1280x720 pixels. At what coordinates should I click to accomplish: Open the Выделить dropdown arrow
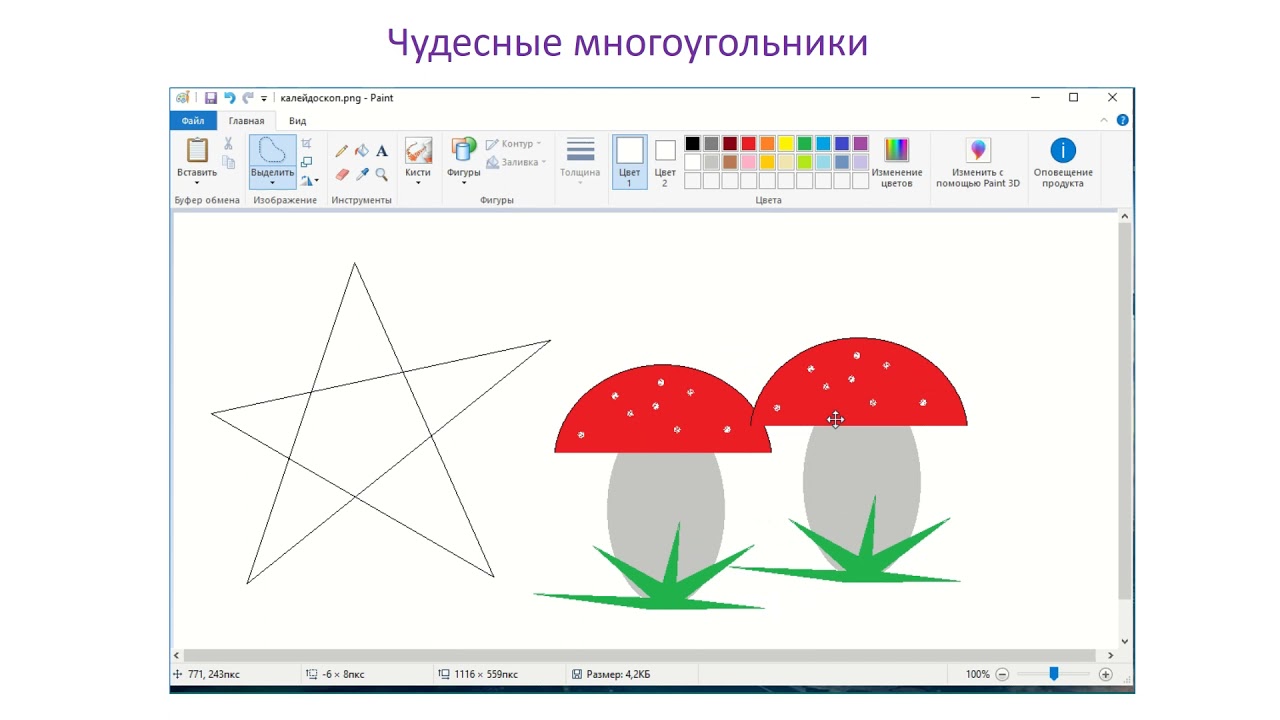pyautogui.click(x=272, y=182)
